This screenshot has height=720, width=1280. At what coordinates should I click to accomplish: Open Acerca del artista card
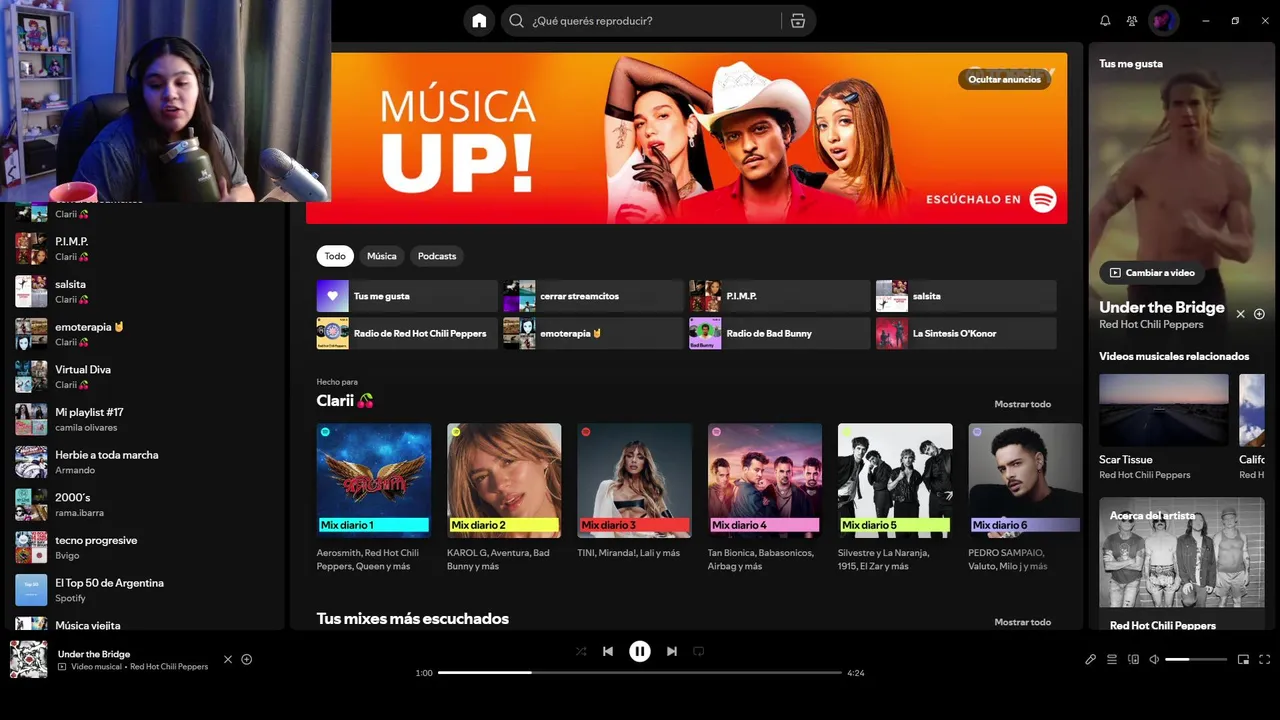tap(1182, 563)
